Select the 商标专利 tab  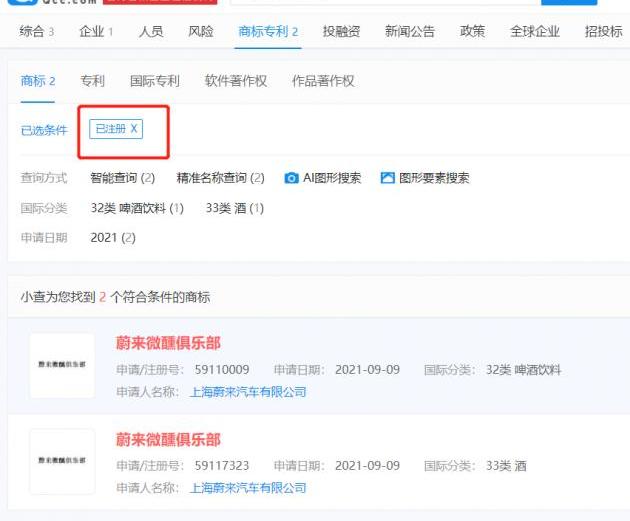(268, 31)
